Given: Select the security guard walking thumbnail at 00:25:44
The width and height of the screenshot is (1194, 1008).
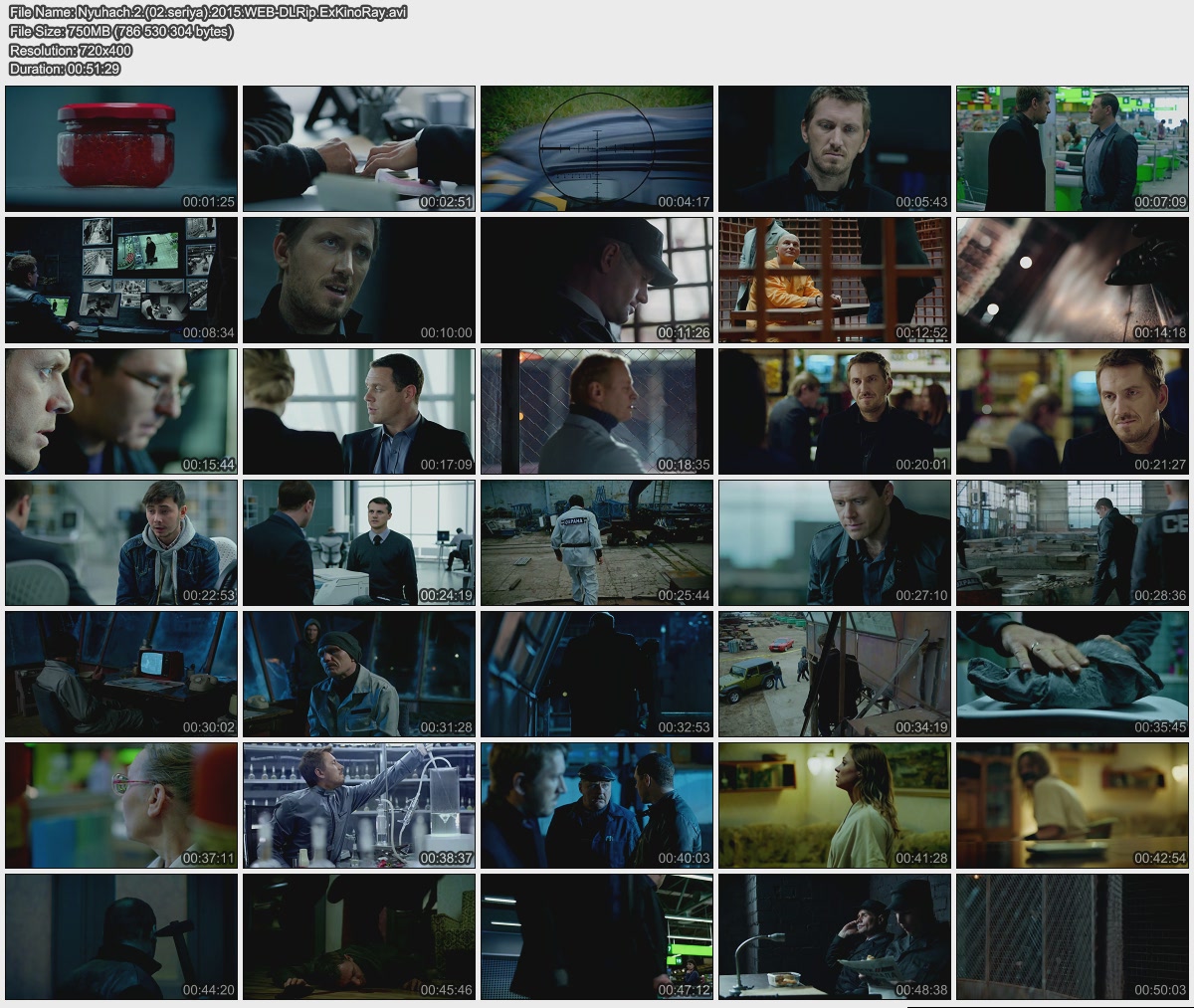Looking at the screenshot, I should click(x=597, y=542).
